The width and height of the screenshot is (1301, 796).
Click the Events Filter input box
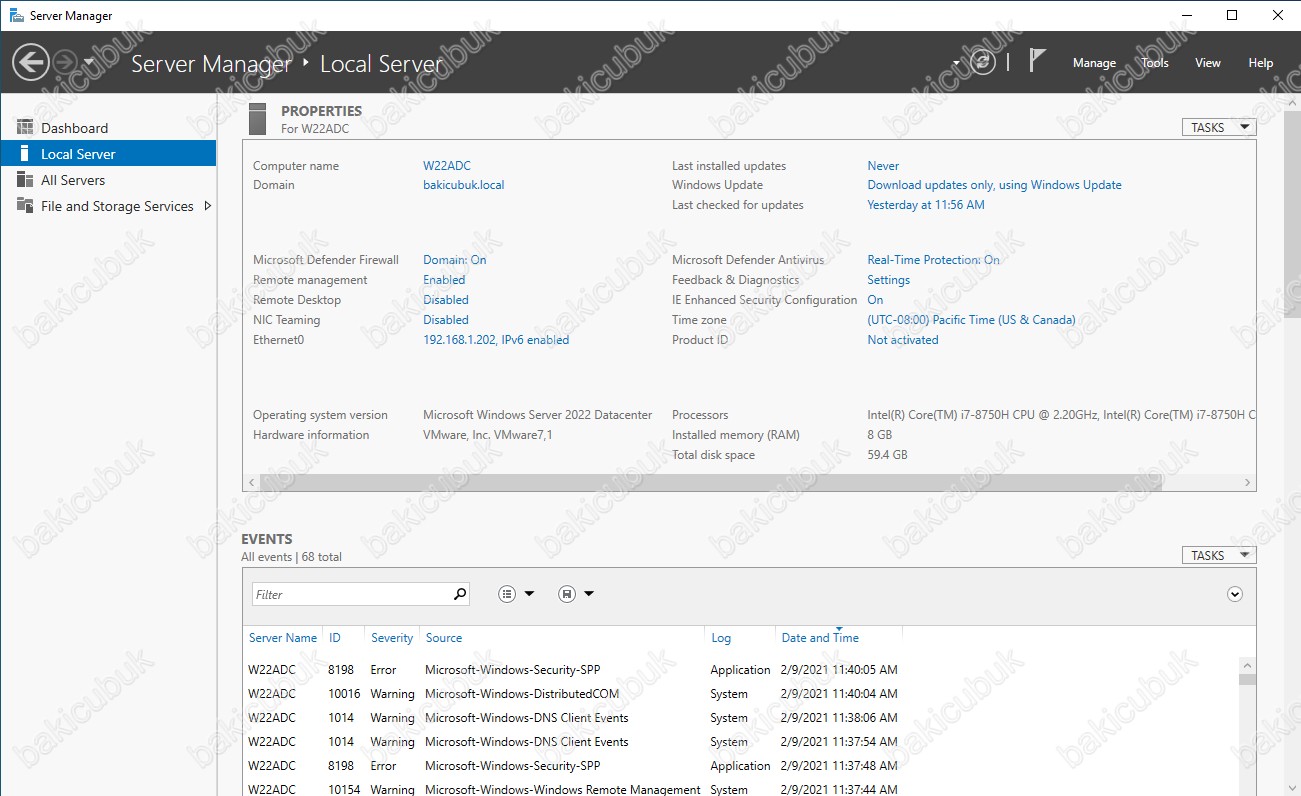pos(350,594)
